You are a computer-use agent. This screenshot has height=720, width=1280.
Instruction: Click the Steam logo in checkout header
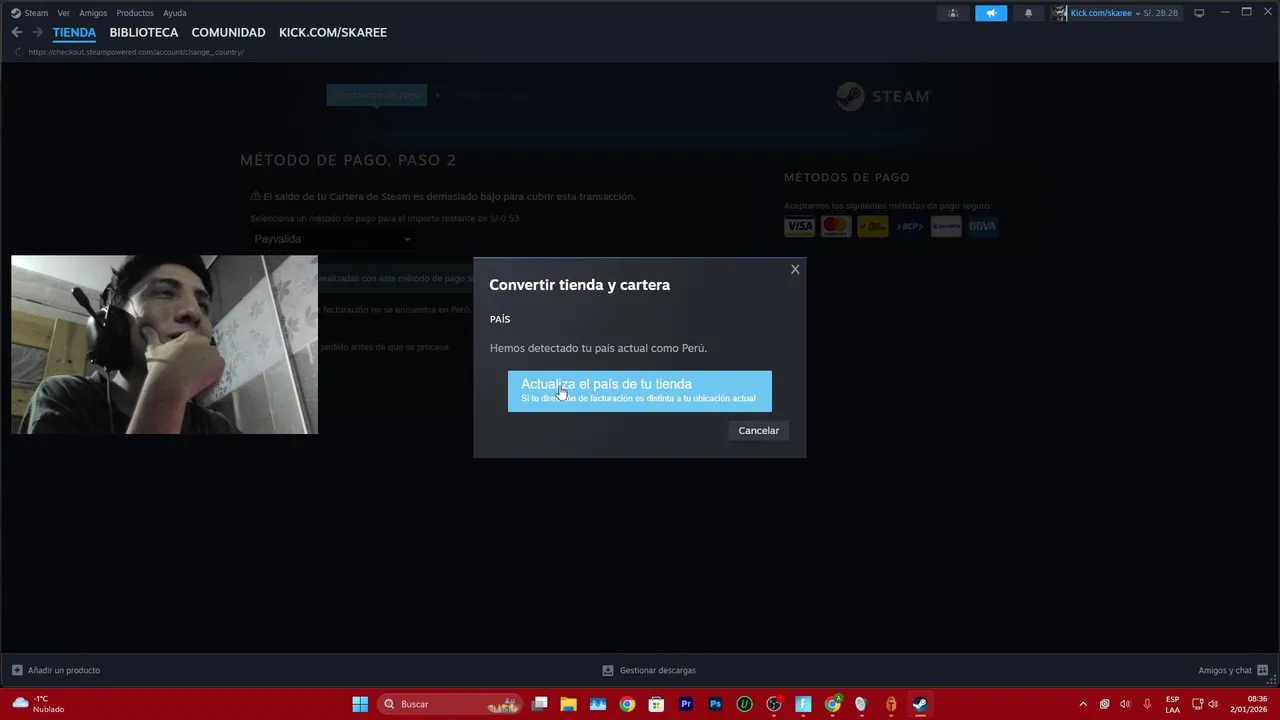point(883,96)
